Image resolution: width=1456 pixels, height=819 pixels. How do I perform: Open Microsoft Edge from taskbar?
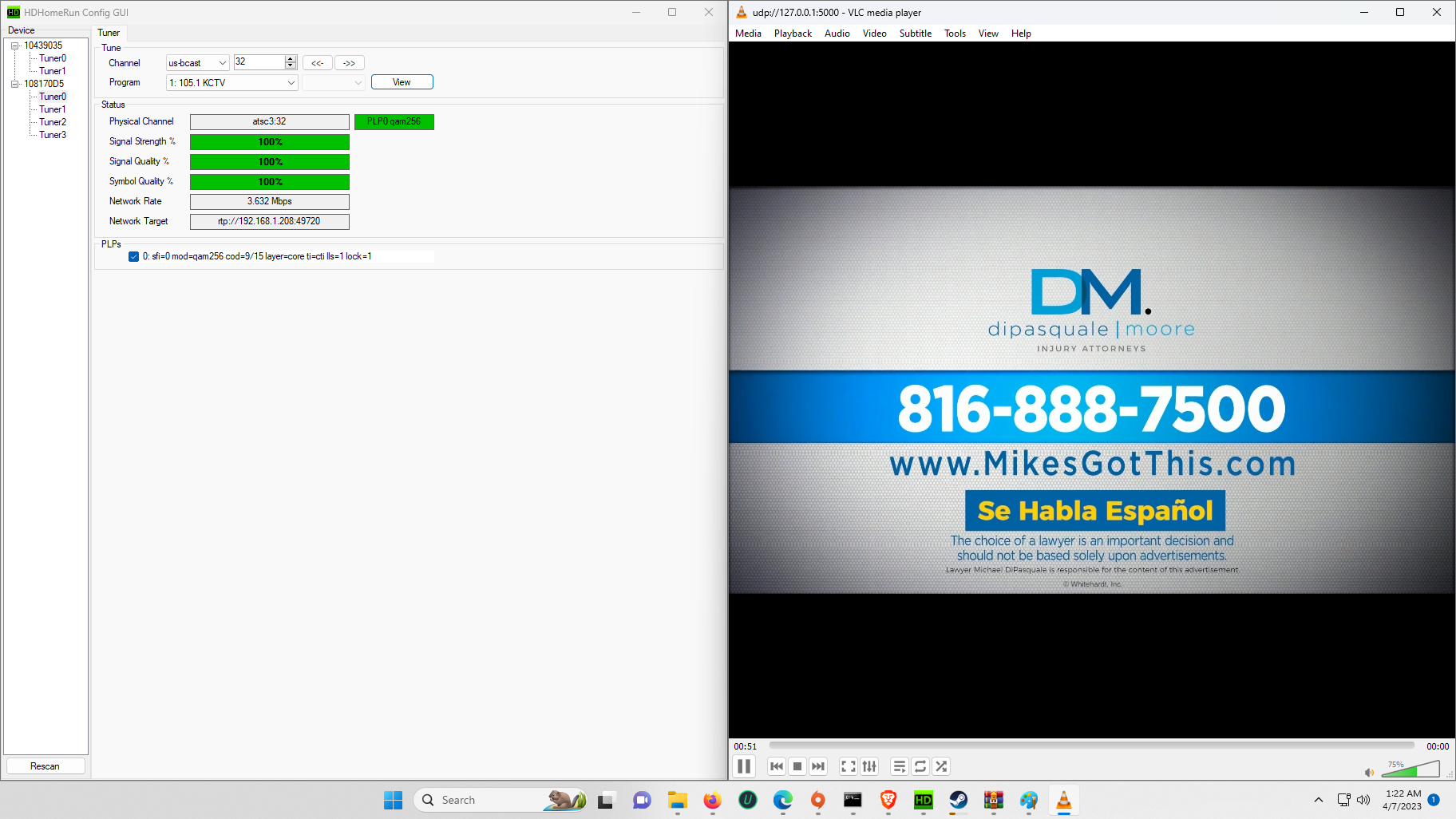click(783, 800)
